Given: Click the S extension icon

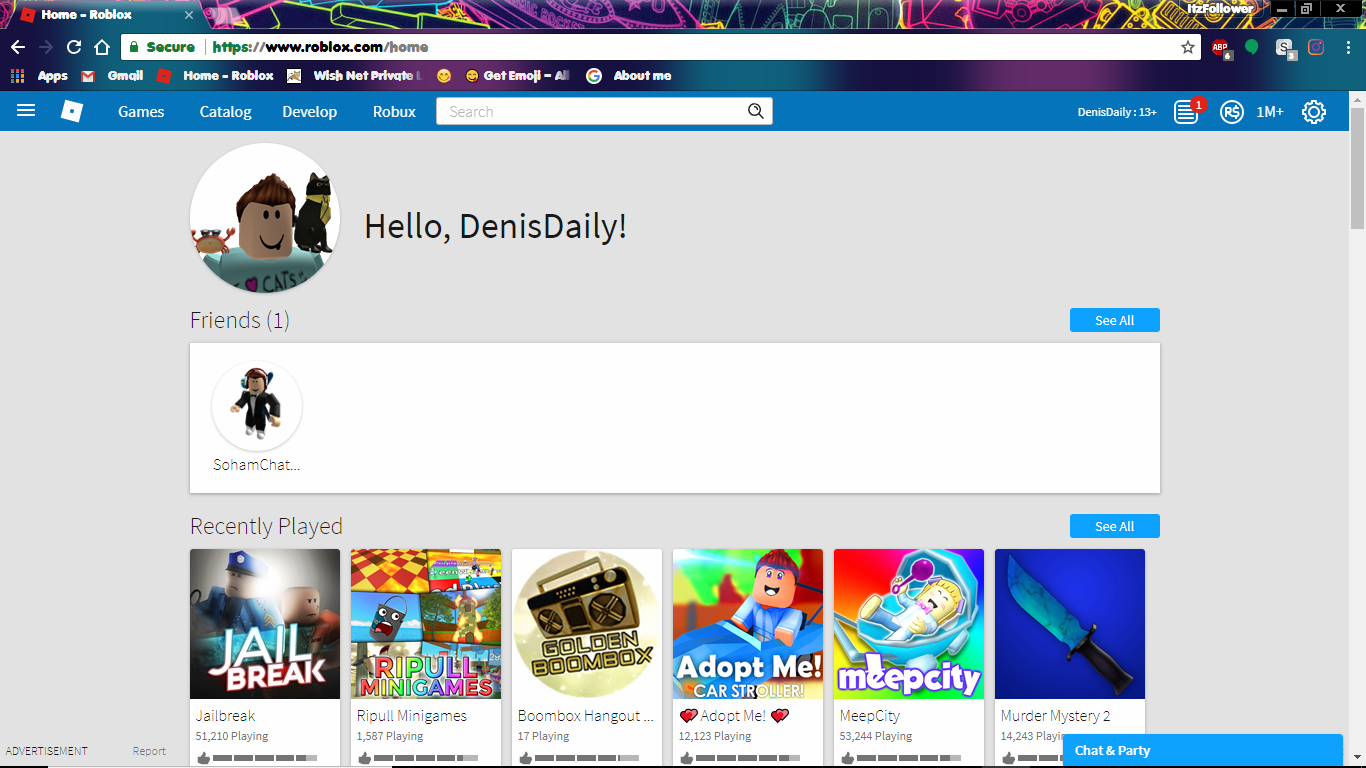Looking at the screenshot, I should point(1285,48).
